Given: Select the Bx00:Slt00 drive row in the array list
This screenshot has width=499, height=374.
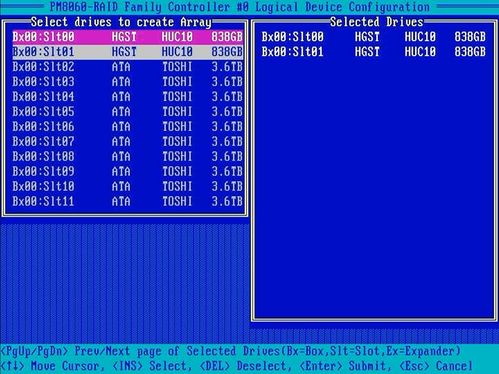Looking at the screenshot, I should (128, 37).
